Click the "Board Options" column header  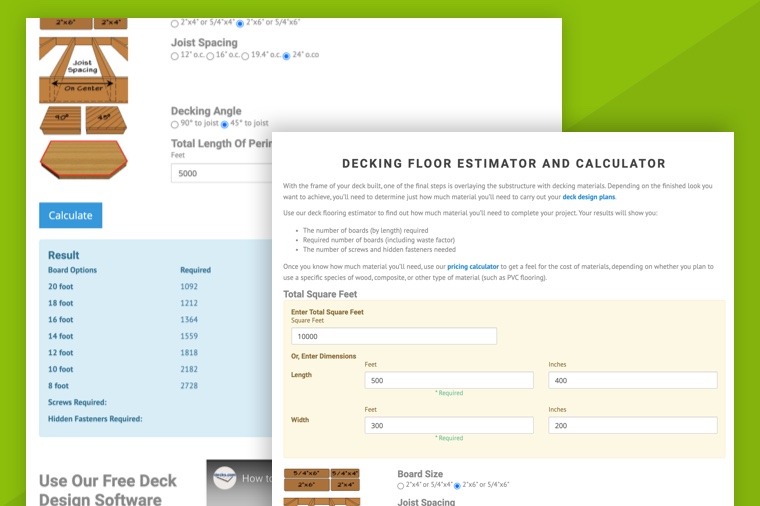(72, 270)
